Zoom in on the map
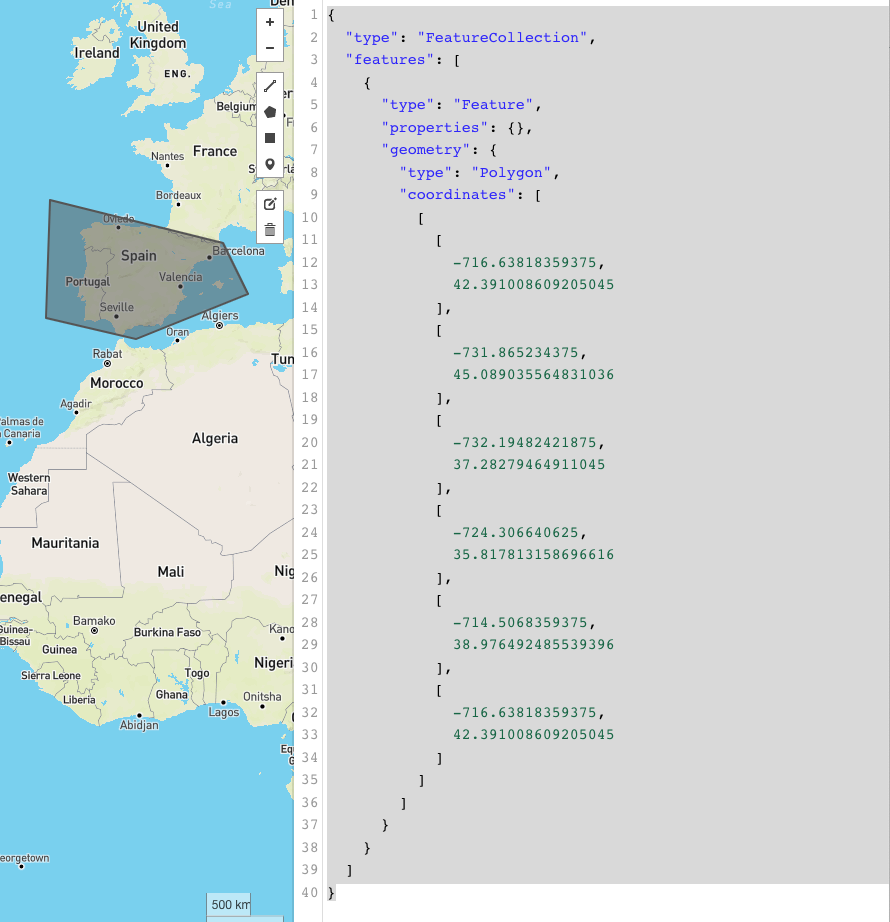Image resolution: width=890 pixels, height=922 pixels. click(269, 22)
